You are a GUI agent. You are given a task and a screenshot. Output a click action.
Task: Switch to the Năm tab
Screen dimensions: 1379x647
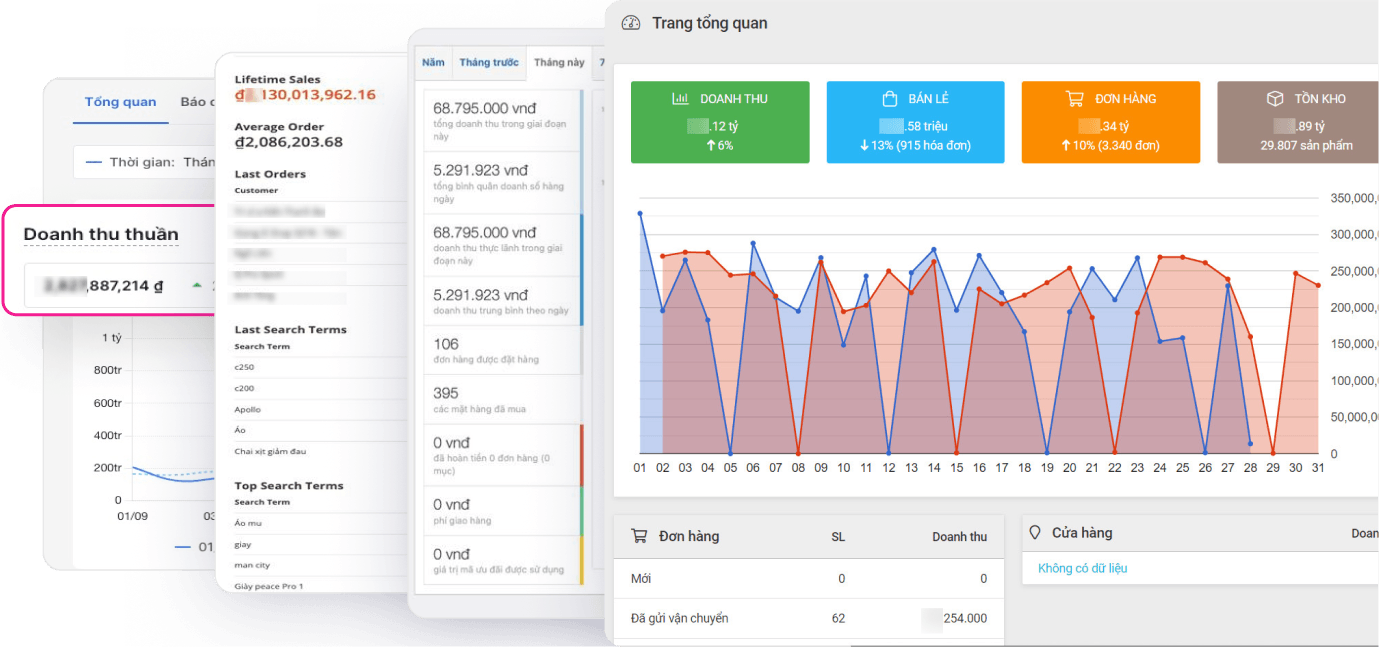click(x=433, y=63)
